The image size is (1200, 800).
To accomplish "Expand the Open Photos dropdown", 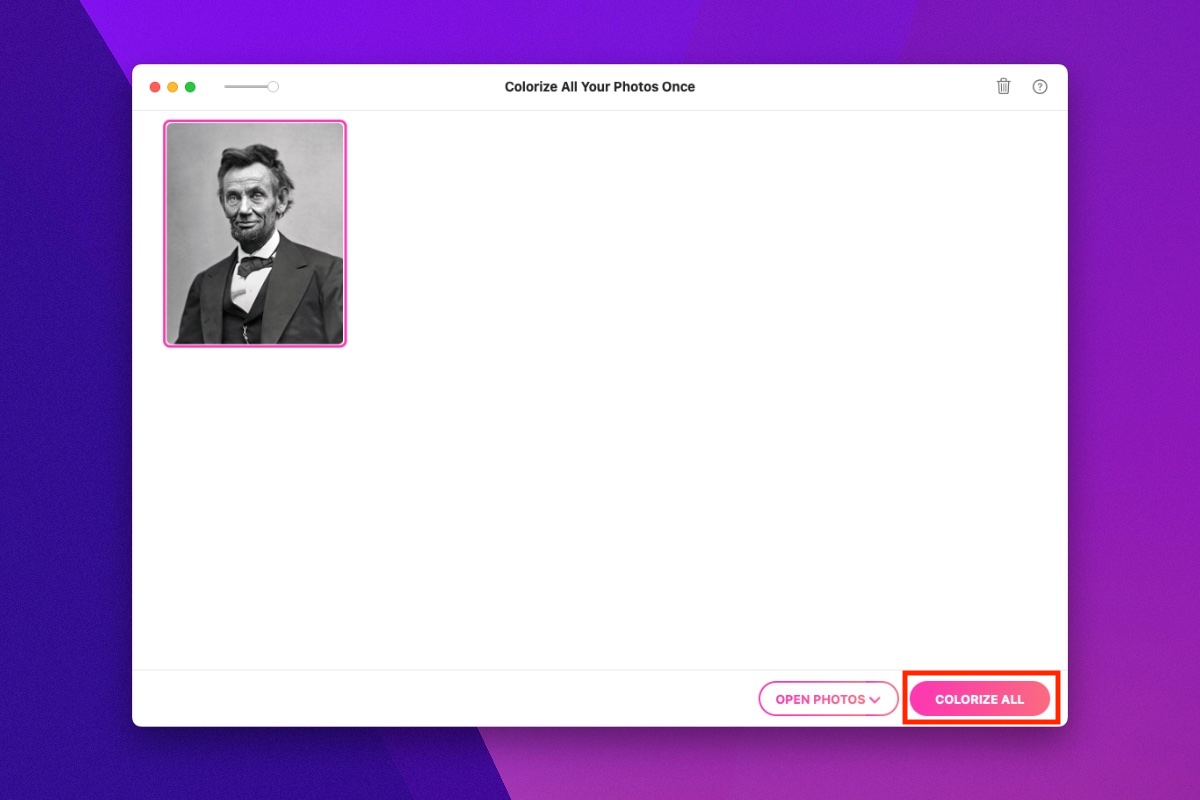I will pos(829,699).
